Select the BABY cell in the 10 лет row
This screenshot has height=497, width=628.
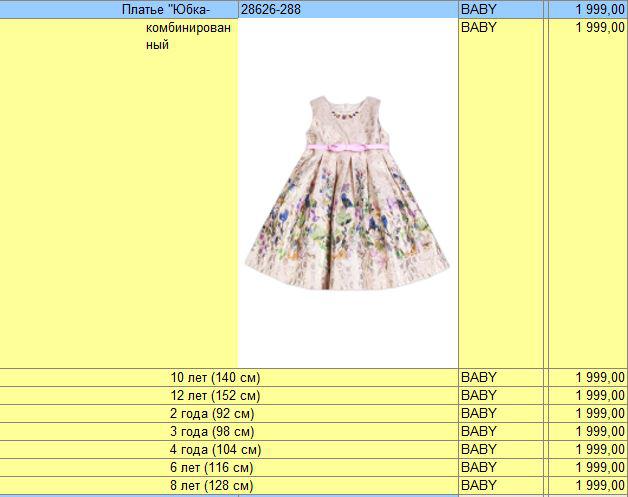pyautogui.click(x=500, y=377)
